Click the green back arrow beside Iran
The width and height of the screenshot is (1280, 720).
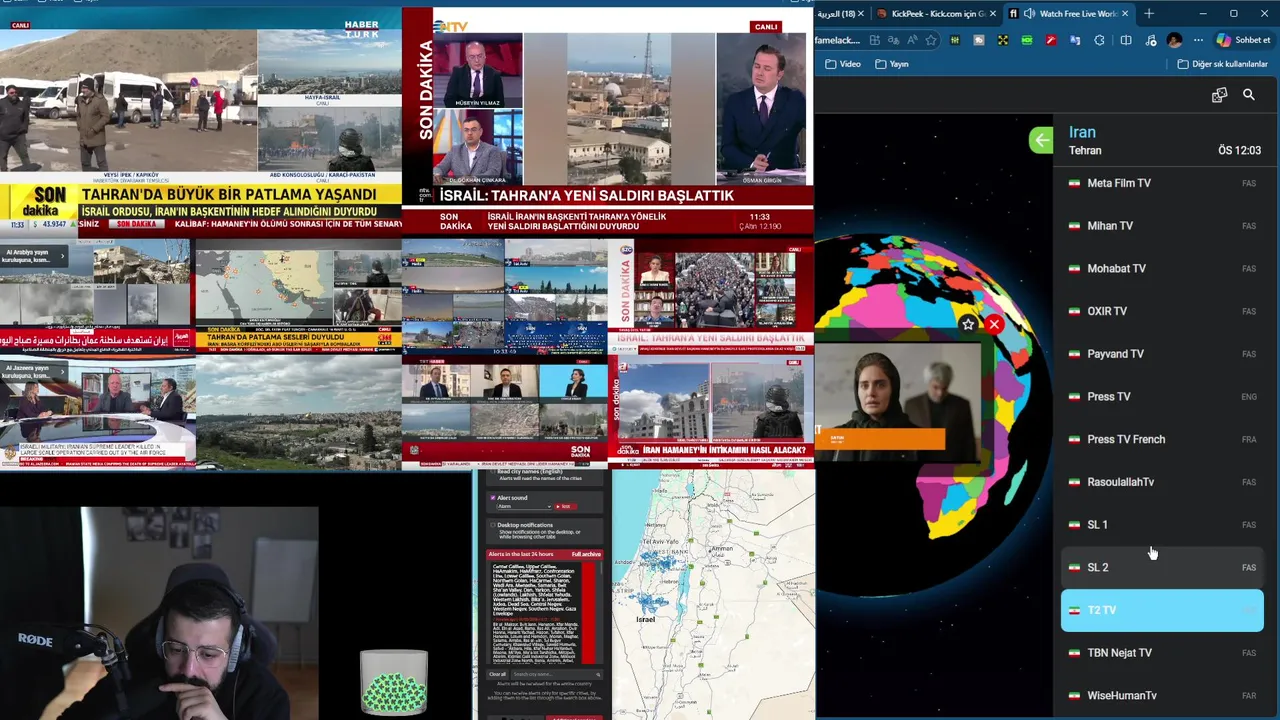click(1041, 140)
